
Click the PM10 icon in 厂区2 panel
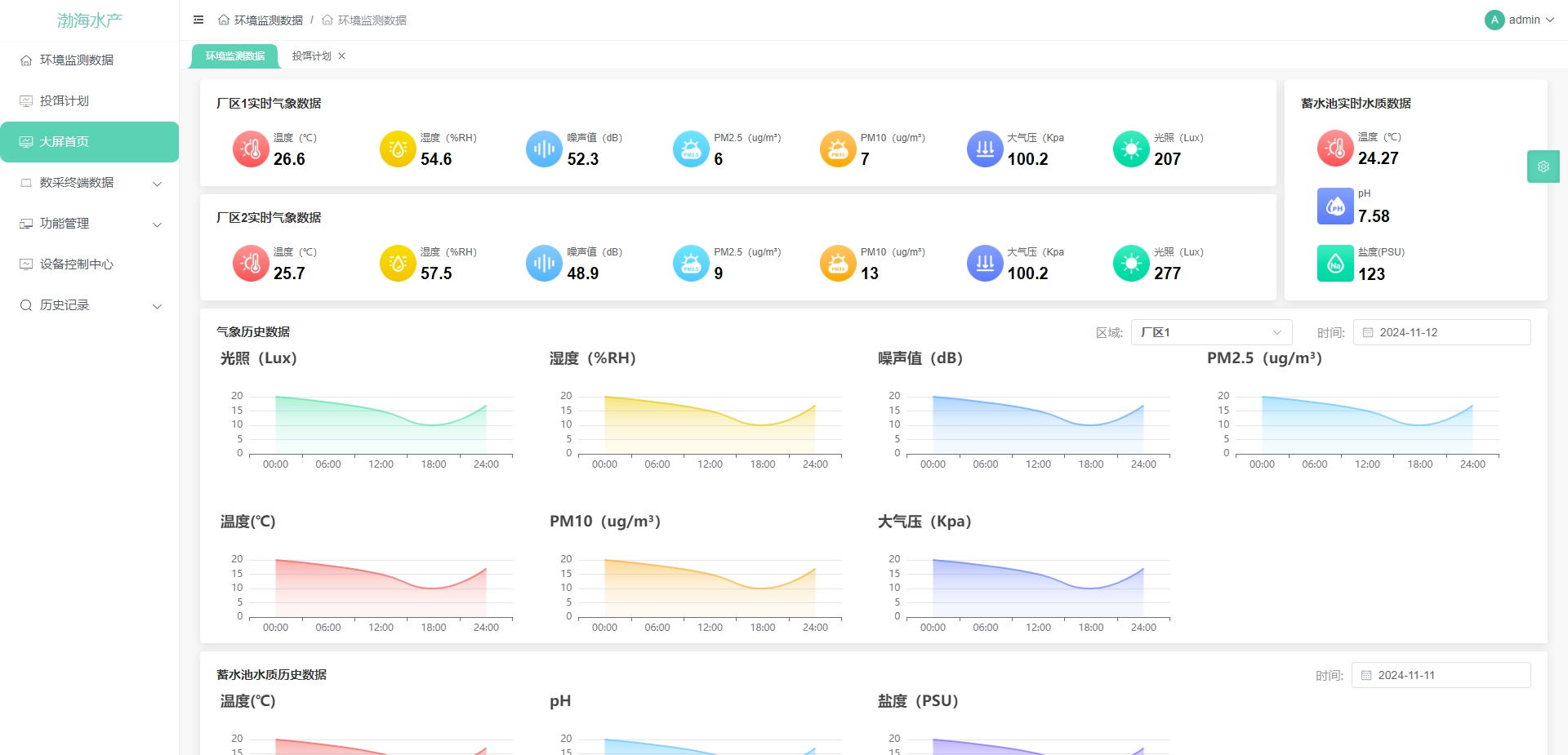(838, 263)
